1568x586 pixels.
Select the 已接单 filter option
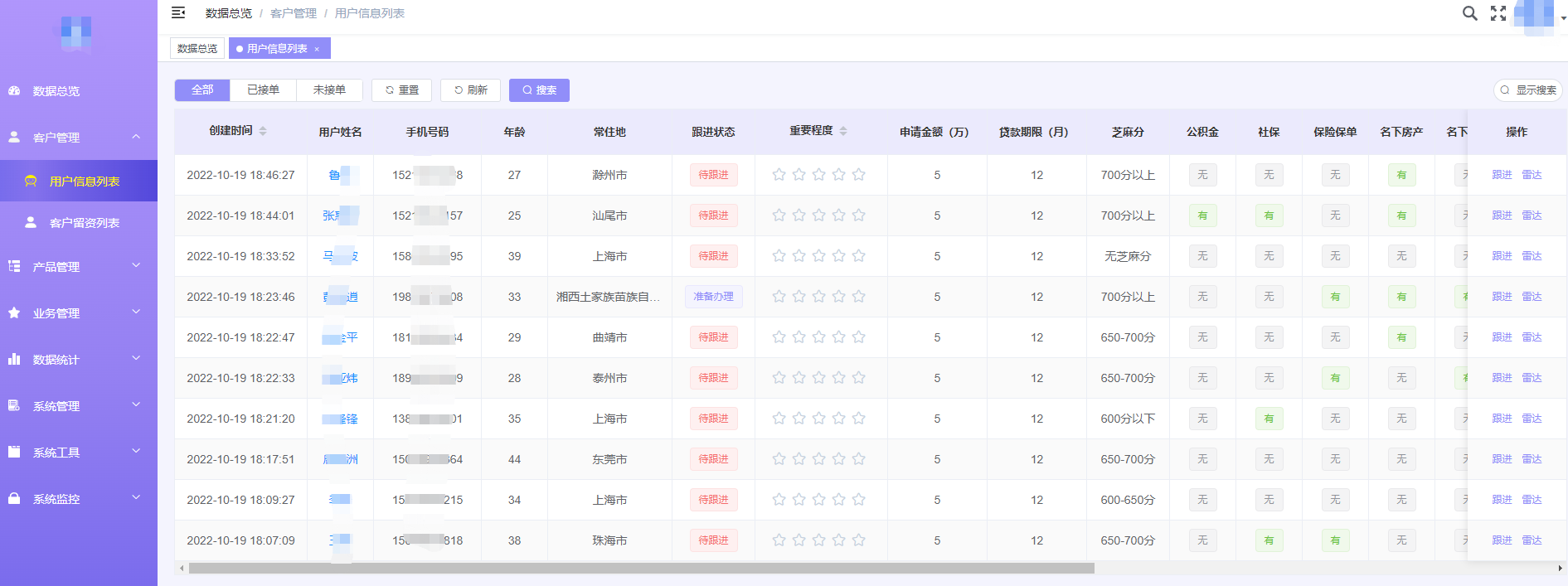click(x=264, y=90)
